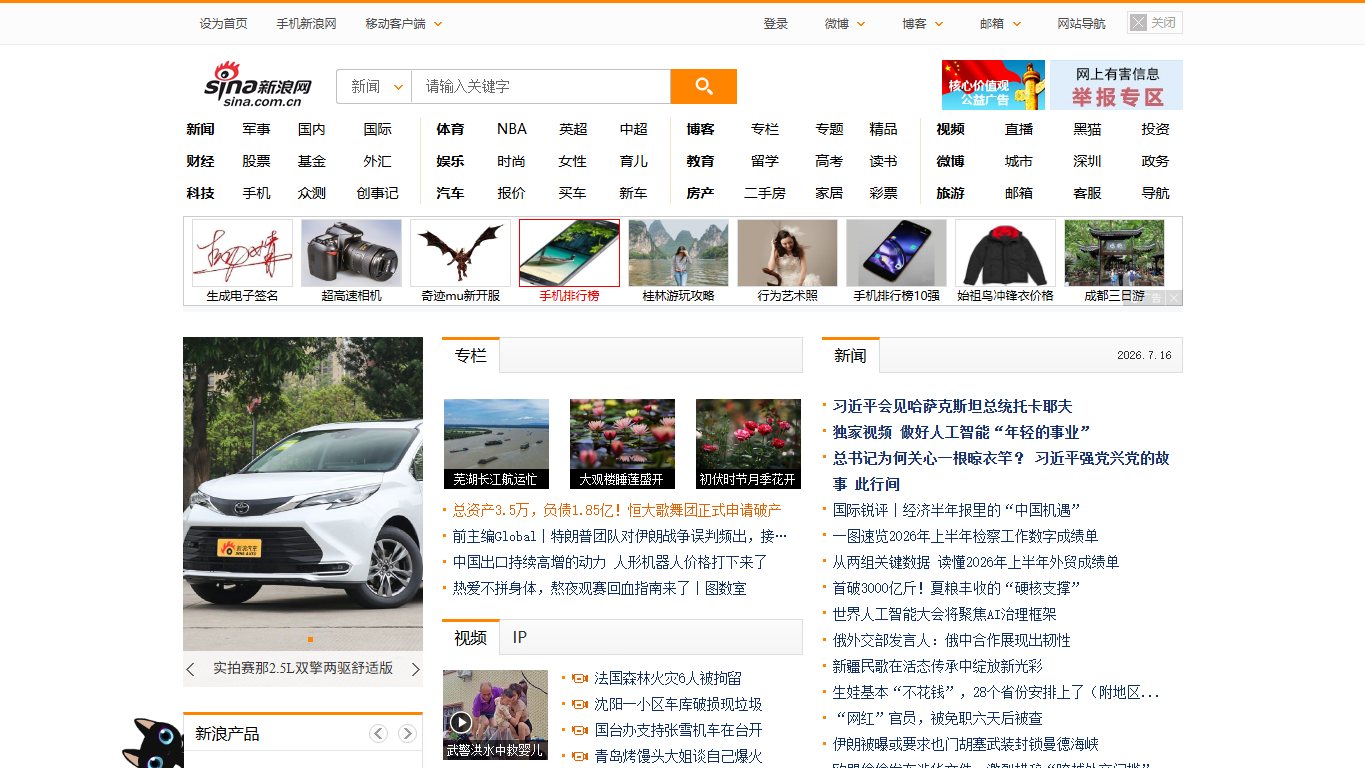This screenshot has height=768, width=1365.
Task: Select the 新闻 section header tab
Action: (850, 355)
